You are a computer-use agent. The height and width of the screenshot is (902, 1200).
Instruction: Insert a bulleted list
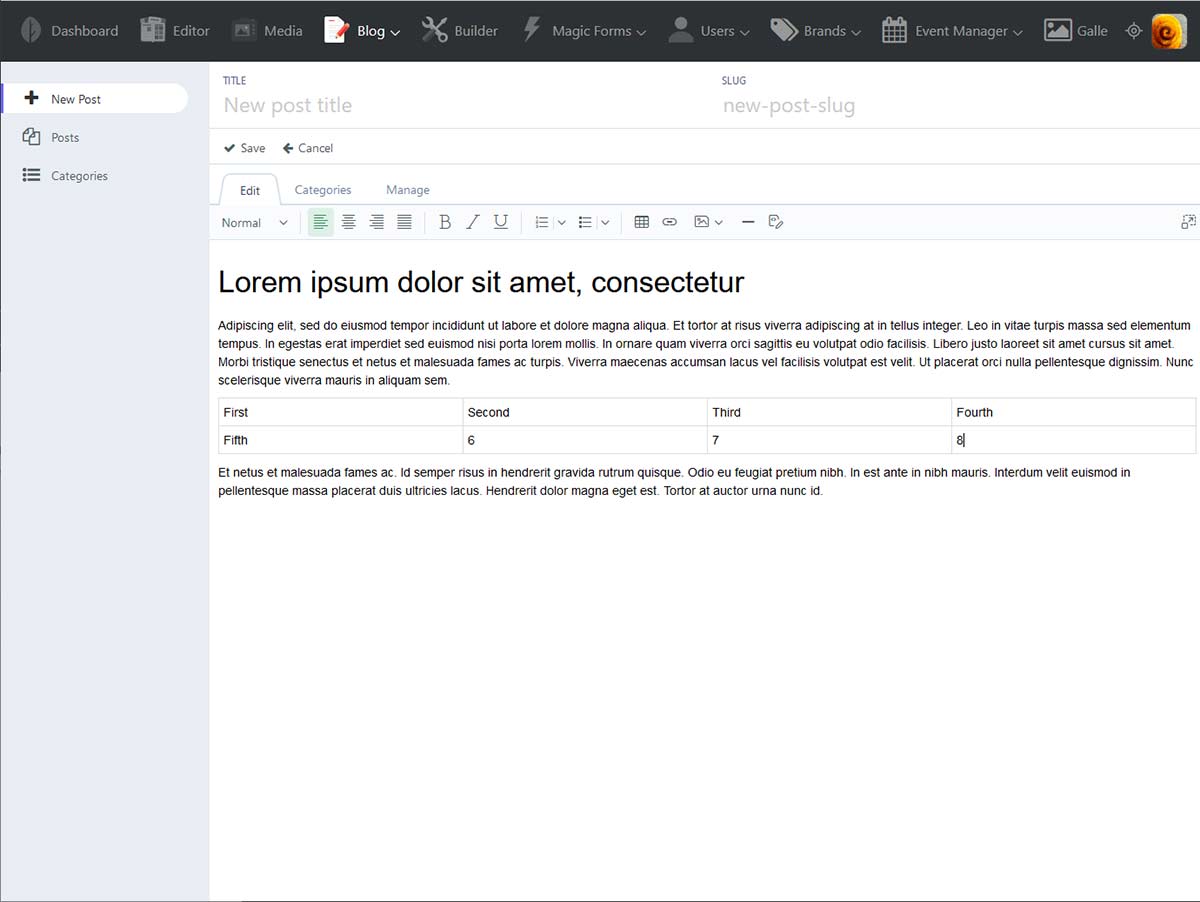[x=585, y=222]
